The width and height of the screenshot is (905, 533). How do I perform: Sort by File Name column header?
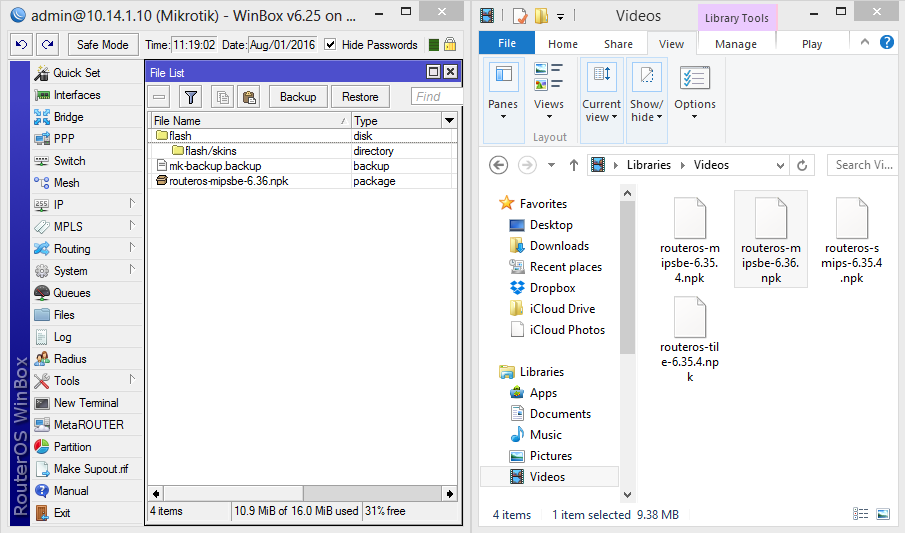[249, 121]
